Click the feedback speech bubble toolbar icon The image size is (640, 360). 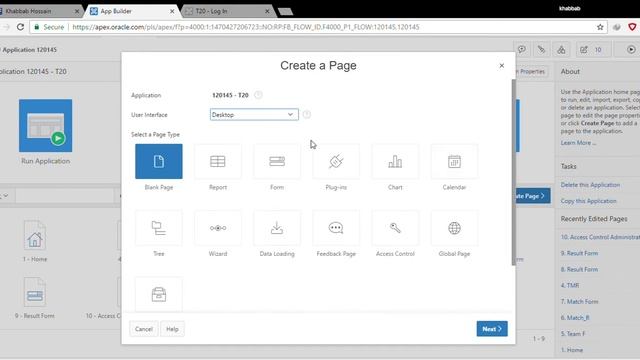(x=522, y=49)
